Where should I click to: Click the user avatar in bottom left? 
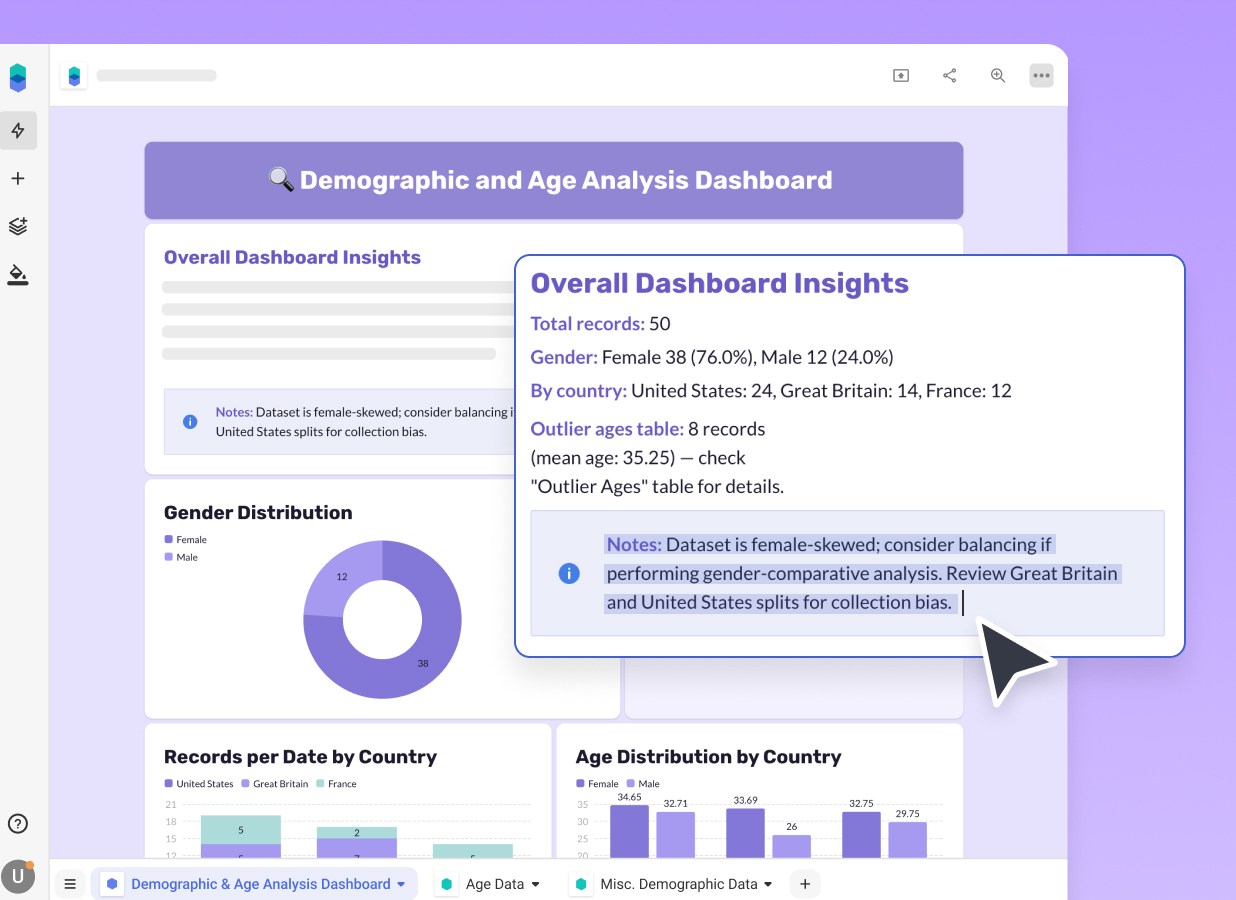click(18, 875)
